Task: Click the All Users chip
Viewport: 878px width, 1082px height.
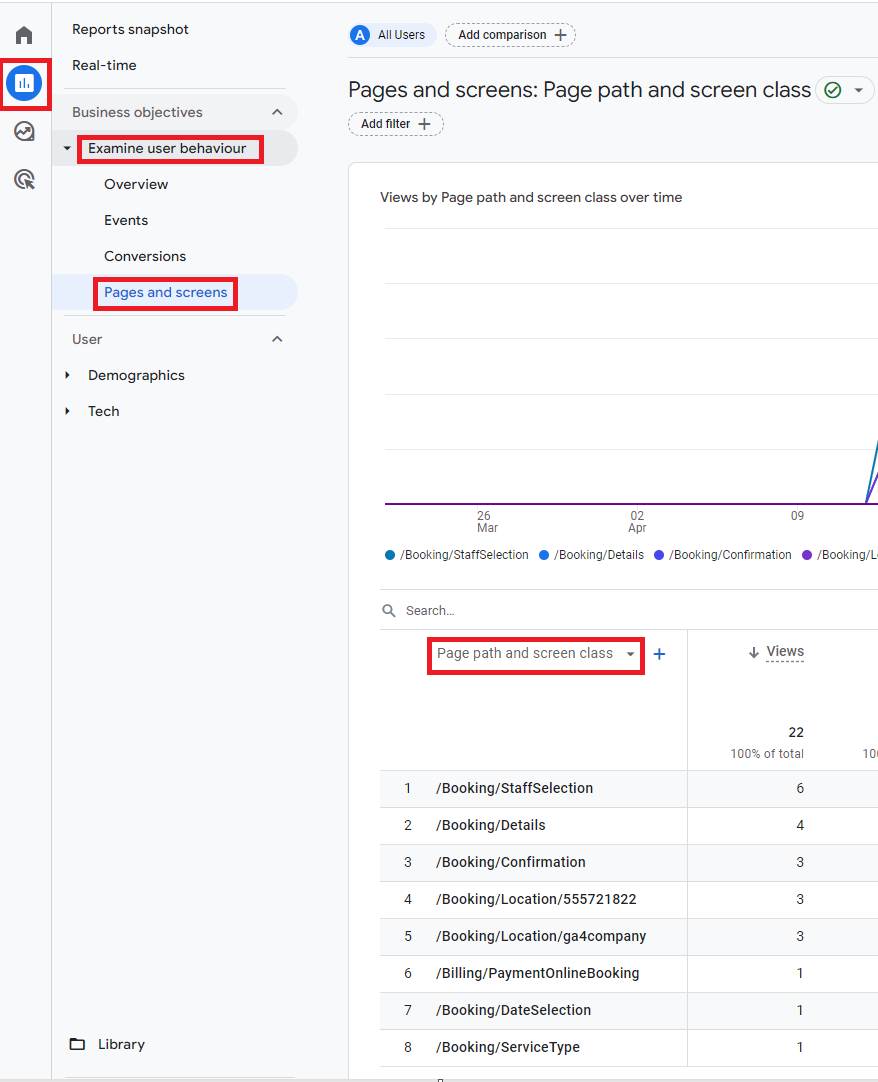Action: (x=393, y=35)
